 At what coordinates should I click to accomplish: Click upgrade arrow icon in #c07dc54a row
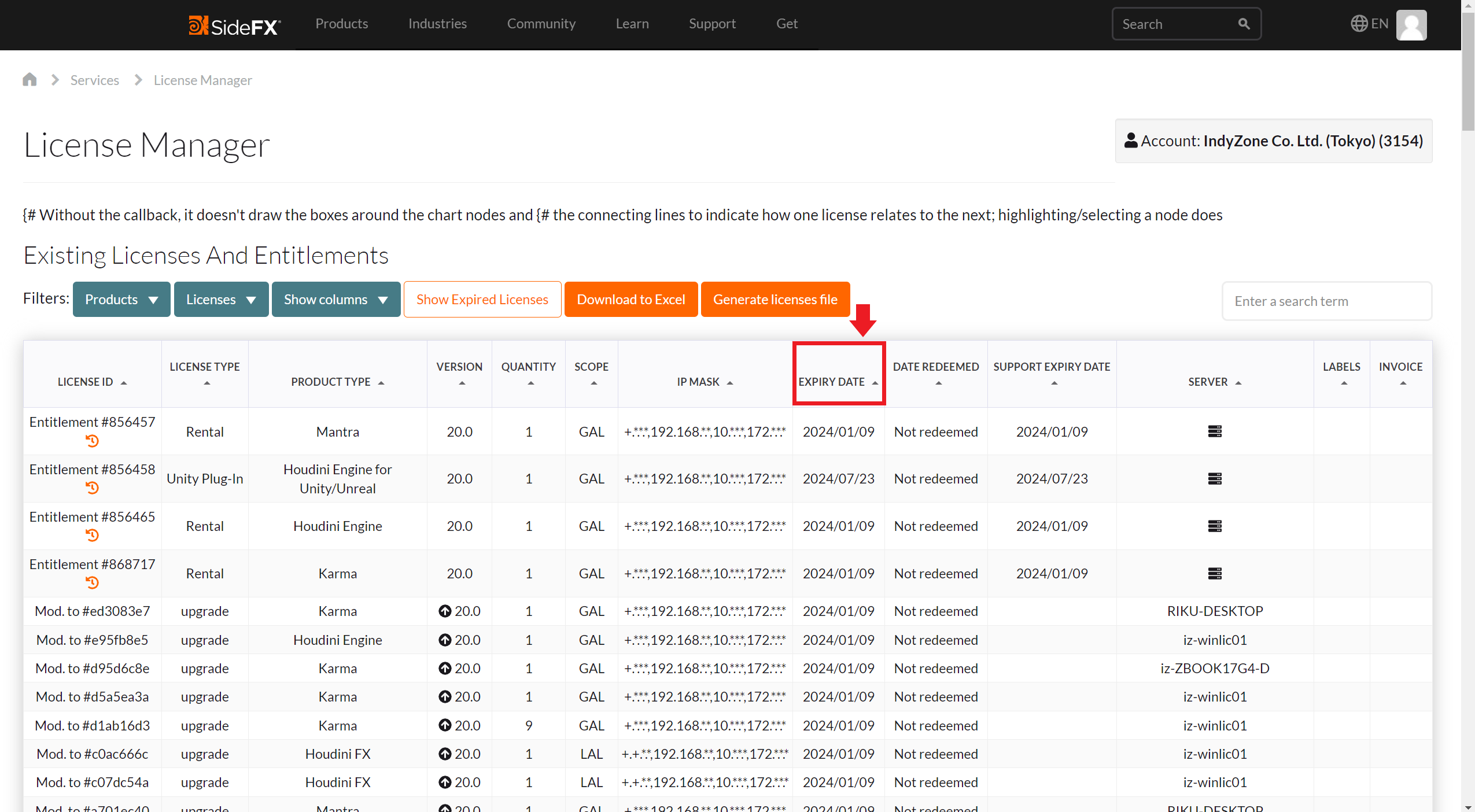445,783
